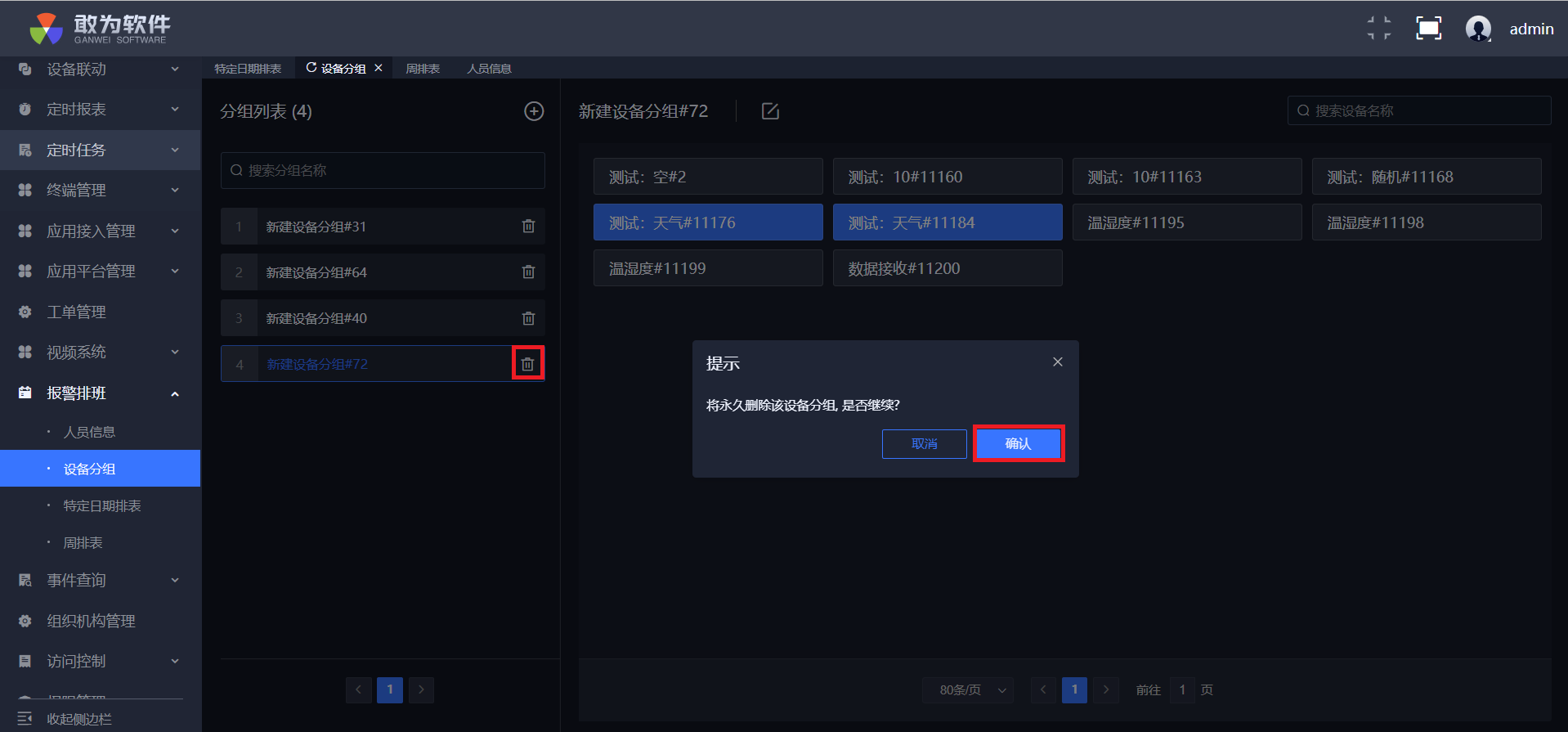The height and width of the screenshot is (732, 1568).
Task: Go to next page in device pagination
Action: click(1106, 689)
